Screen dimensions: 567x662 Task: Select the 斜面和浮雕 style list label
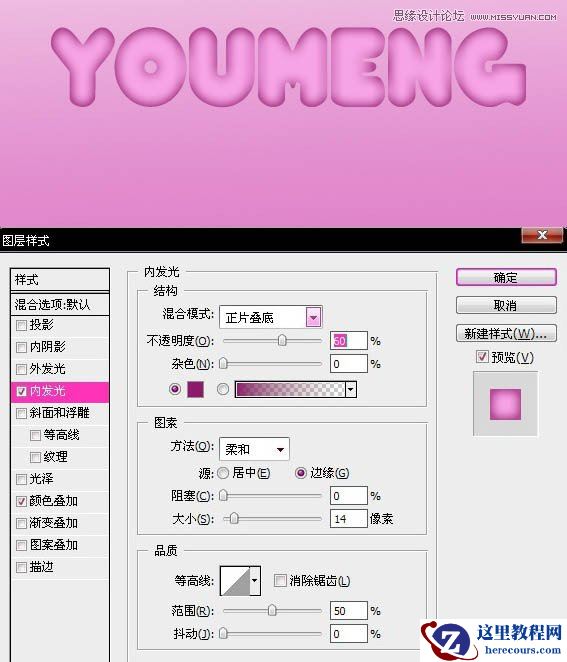tap(60, 413)
